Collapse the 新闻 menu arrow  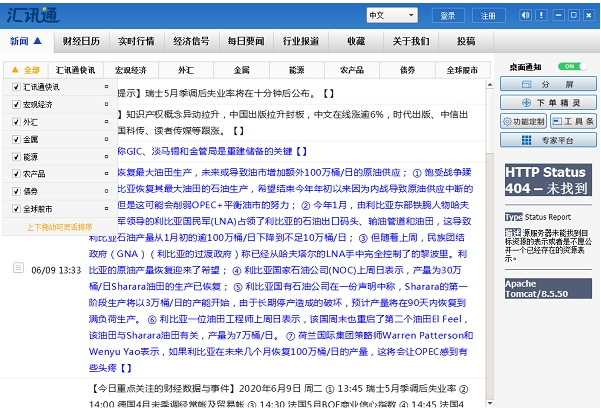pos(37,40)
